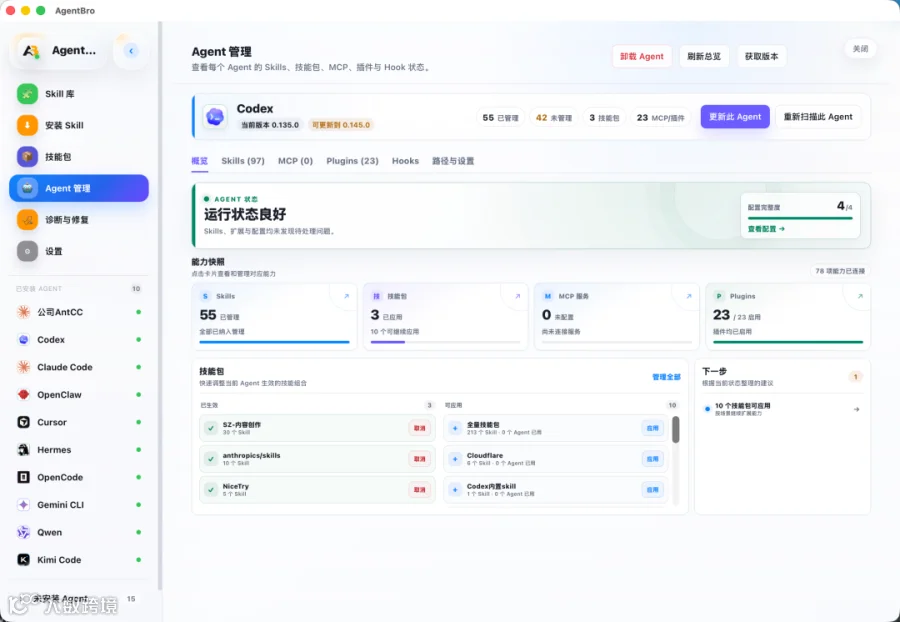Cancel the NiceTry skill pack
This screenshot has width=900, height=622.
420,490
